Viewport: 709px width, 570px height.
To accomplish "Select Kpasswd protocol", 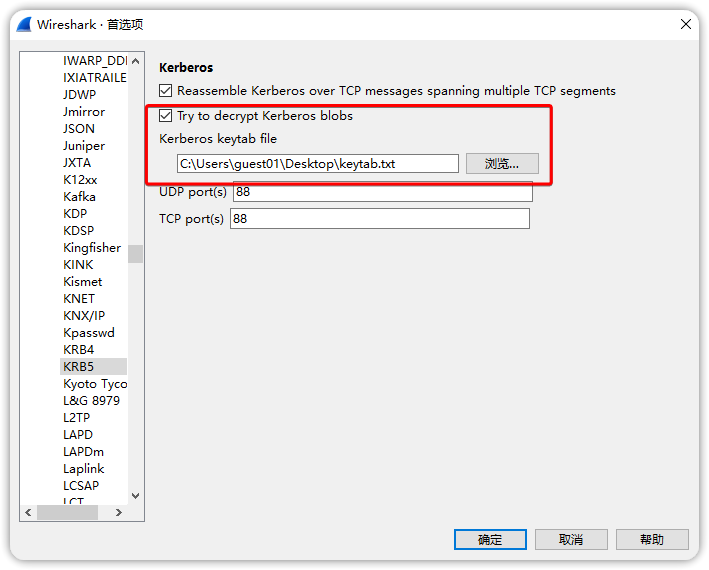I will point(89,333).
